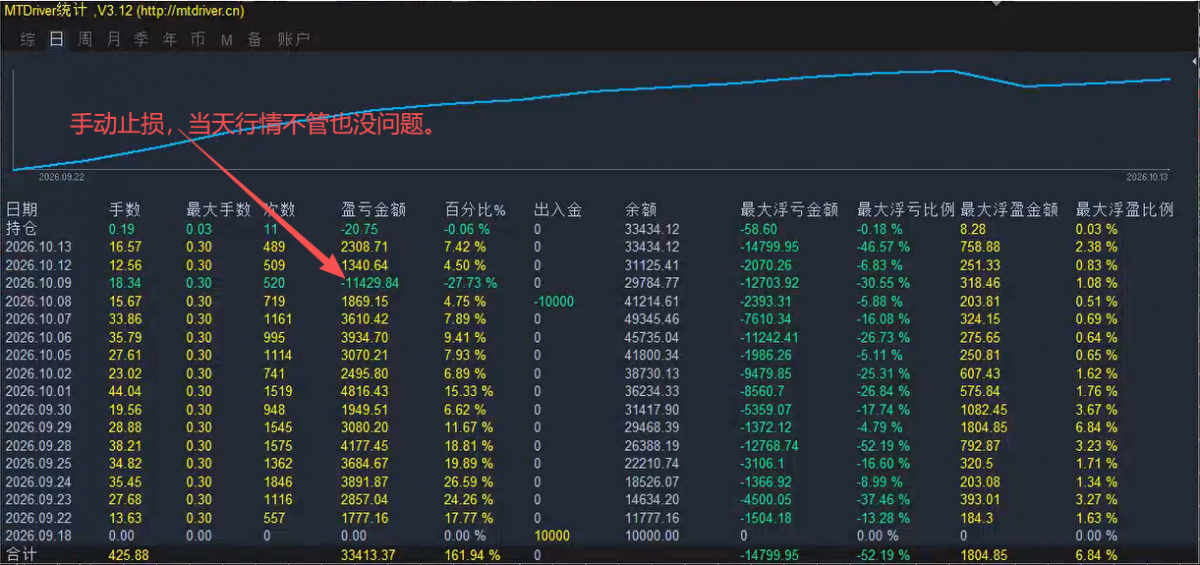Click the 最大浮盈金额 column header
Image resolution: width=1200 pixels, height=565 pixels.
[1009, 210]
